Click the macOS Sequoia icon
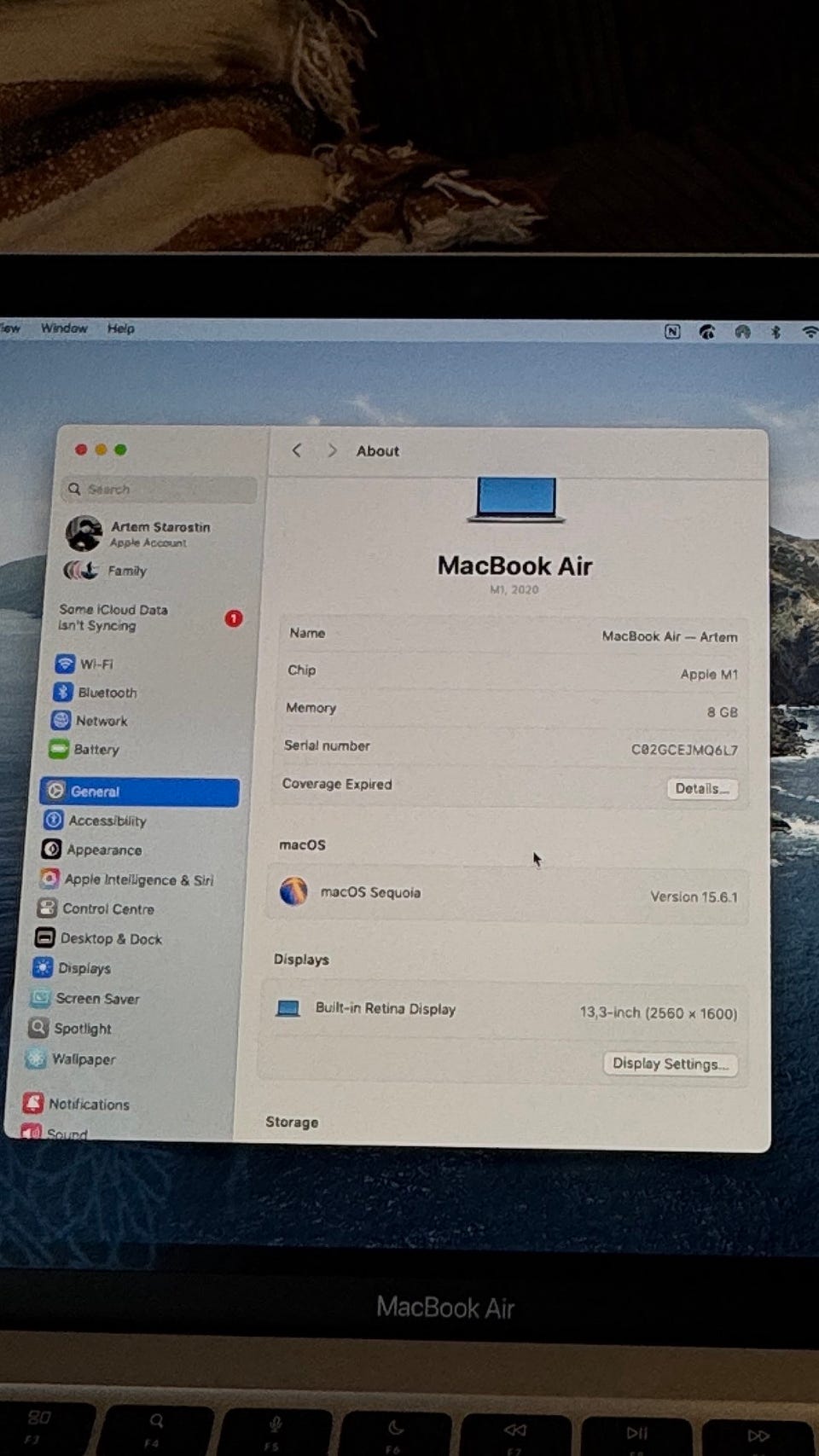This screenshot has height=1456, width=819. coord(293,891)
